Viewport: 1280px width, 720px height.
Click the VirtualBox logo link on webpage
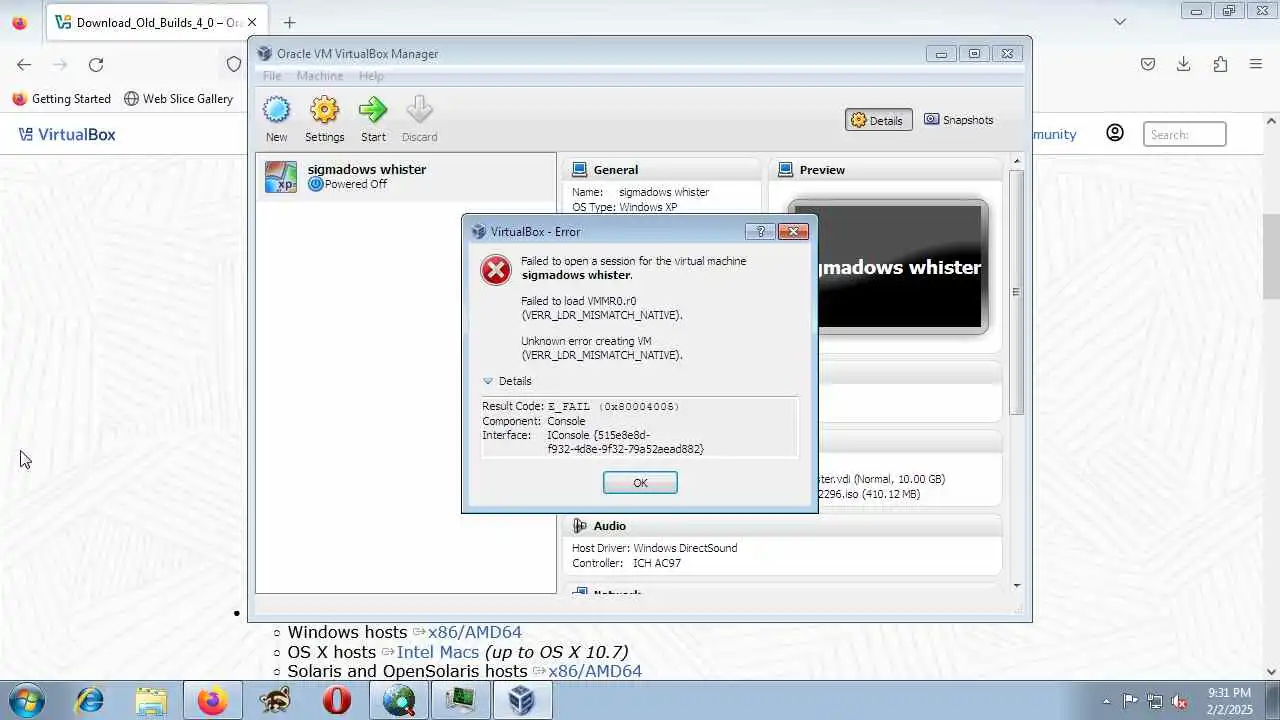(x=67, y=134)
